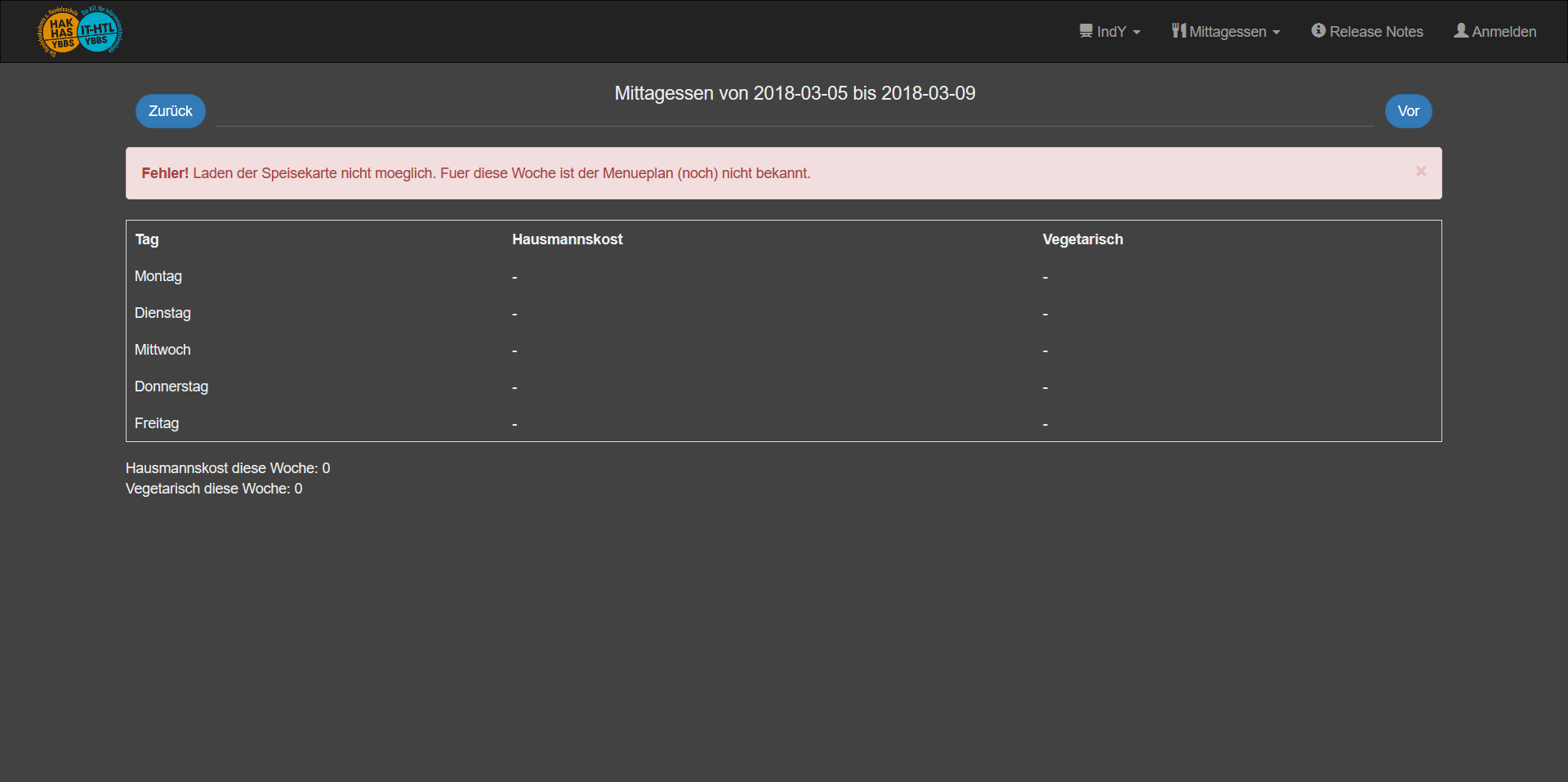Image resolution: width=1568 pixels, height=782 pixels.
Task: Open the Release Notes page
Action: (x=1368, y=31)
